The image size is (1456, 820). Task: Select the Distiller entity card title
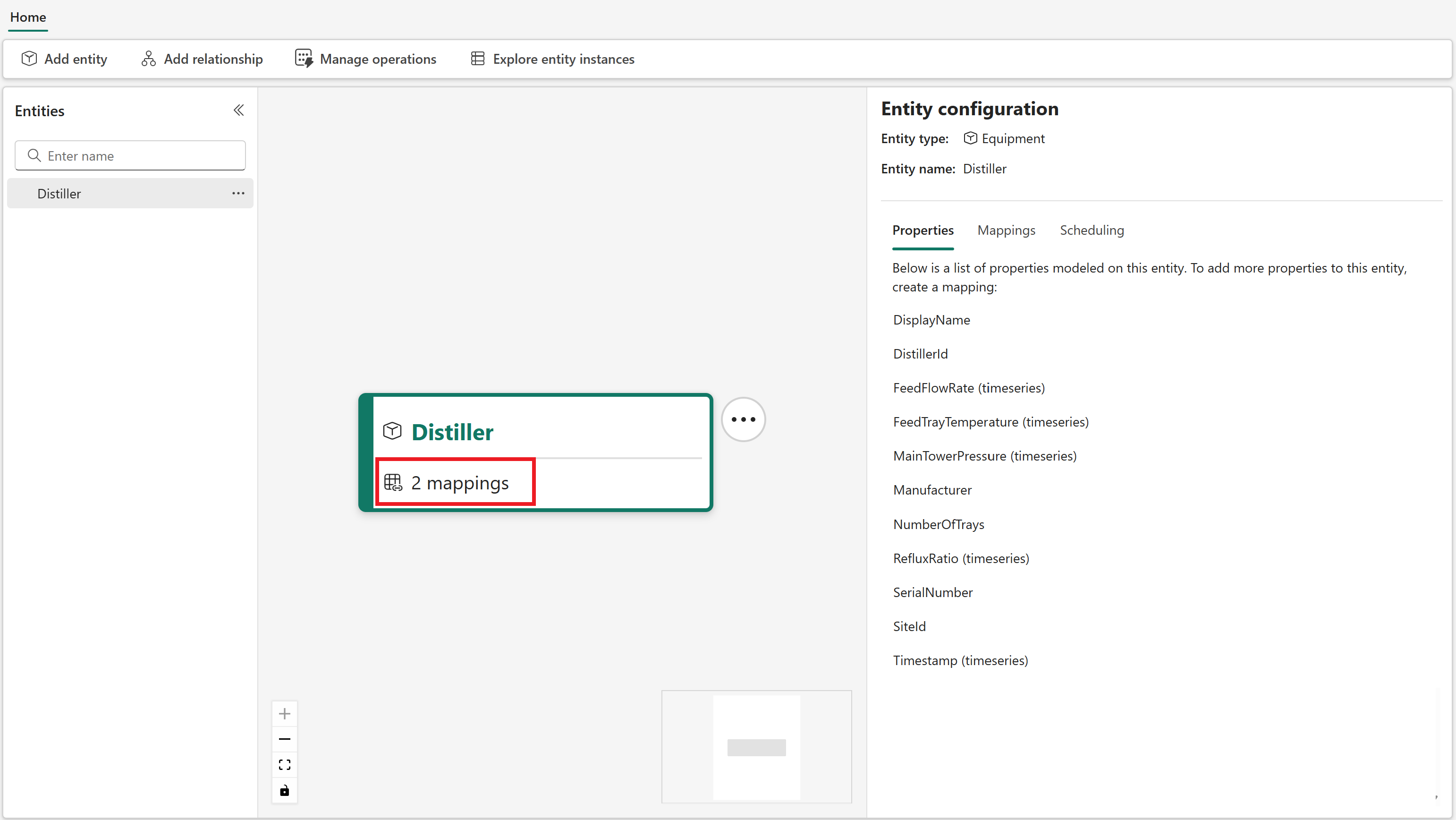coord(452,432)
